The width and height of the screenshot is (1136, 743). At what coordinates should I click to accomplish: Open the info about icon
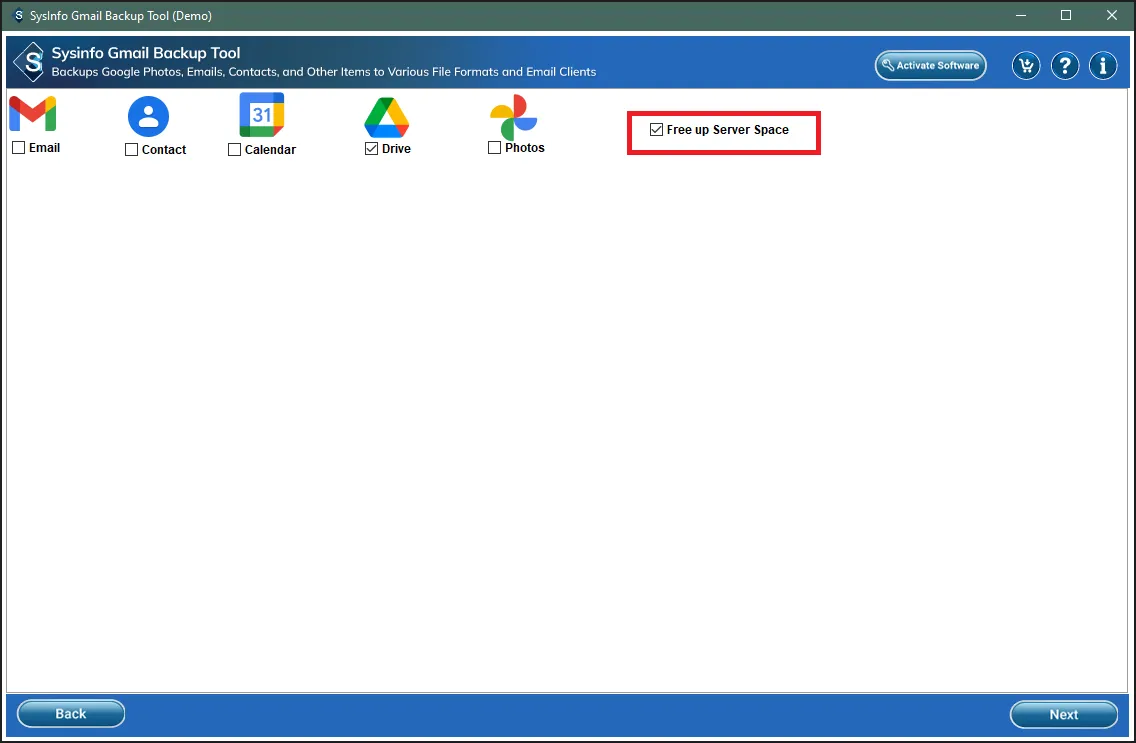click(x=1103, y=65)
